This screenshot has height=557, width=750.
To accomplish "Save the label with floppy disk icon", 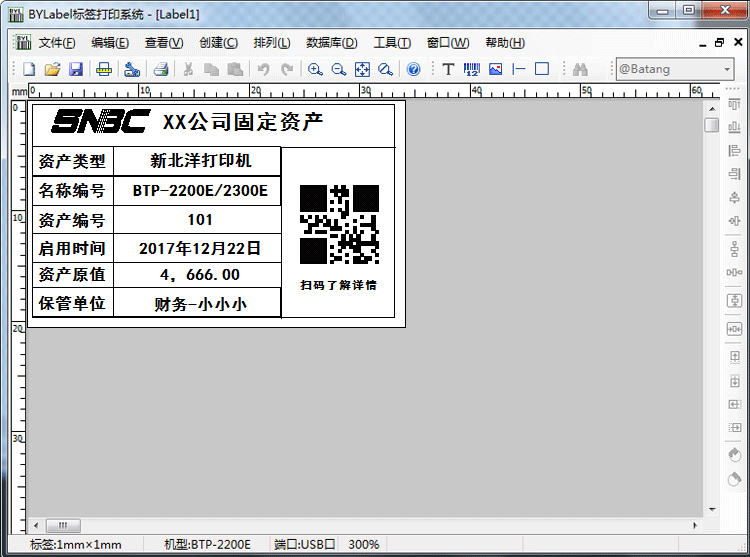I will pyautogui.click(x=76, y=69).
